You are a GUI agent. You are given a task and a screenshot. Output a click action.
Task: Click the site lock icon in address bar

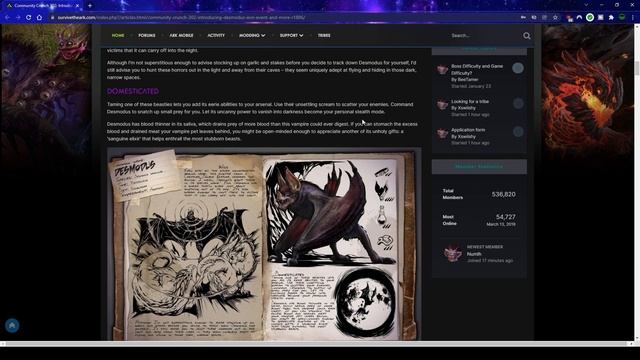tap(53, 18)
